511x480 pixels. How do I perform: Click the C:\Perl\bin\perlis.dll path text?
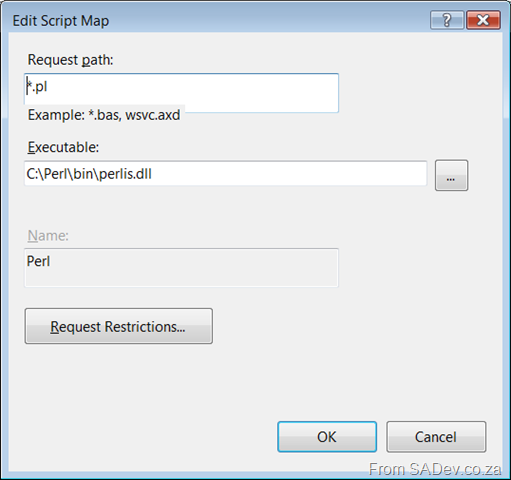pyautogui.click(x=89, y=174)
